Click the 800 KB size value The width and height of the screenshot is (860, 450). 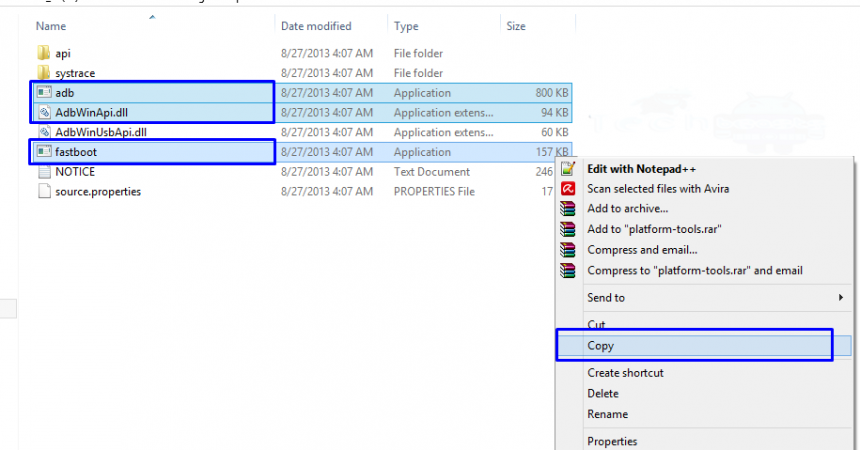pos(552,93)
